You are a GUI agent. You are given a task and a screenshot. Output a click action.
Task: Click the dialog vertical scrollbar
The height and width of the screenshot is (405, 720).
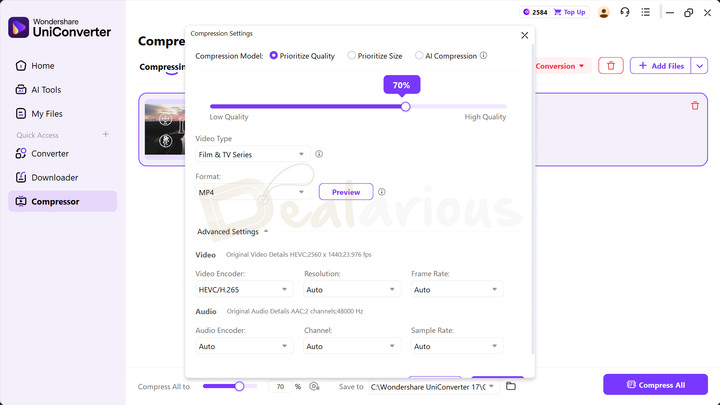[x=532, y=197]
